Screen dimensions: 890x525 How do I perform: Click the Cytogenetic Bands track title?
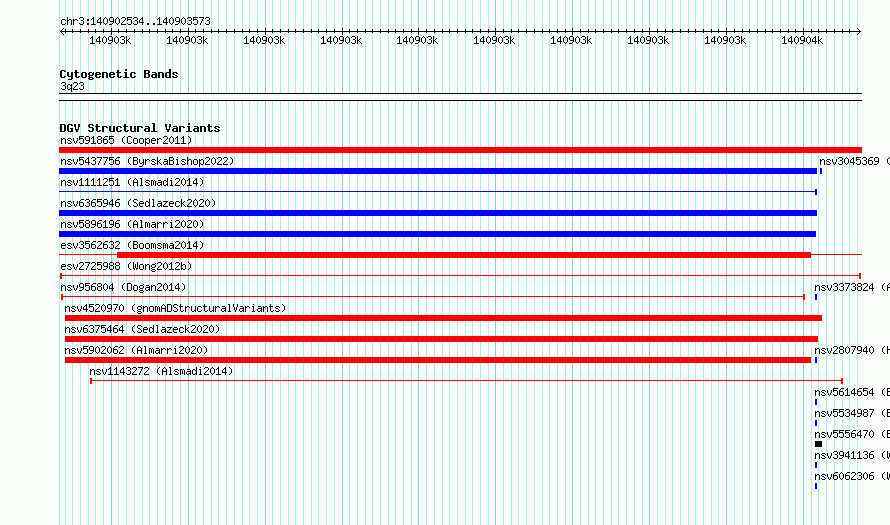(119, 74)
